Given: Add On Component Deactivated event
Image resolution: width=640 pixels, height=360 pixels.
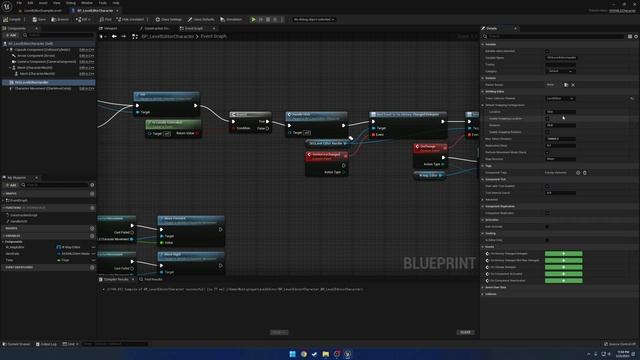Looking at the screenshot, I should click(564, 281).
